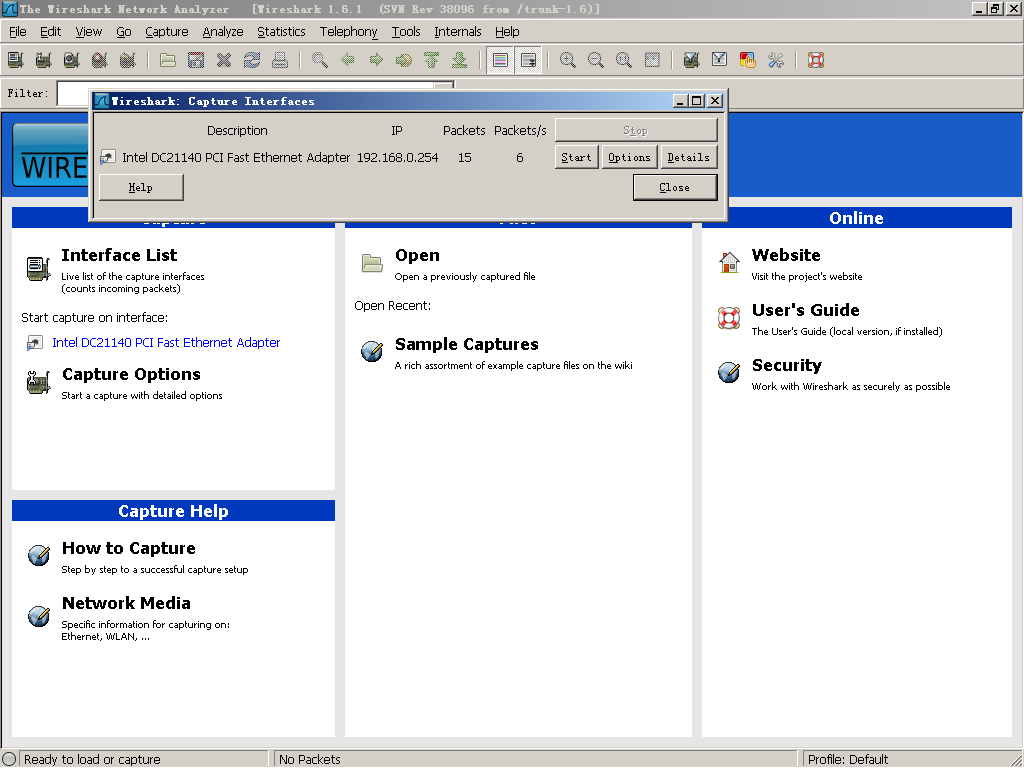Viewport: 1024px width, 768px height.
Task: Open the Go menu
Action: tap(123, 31)
